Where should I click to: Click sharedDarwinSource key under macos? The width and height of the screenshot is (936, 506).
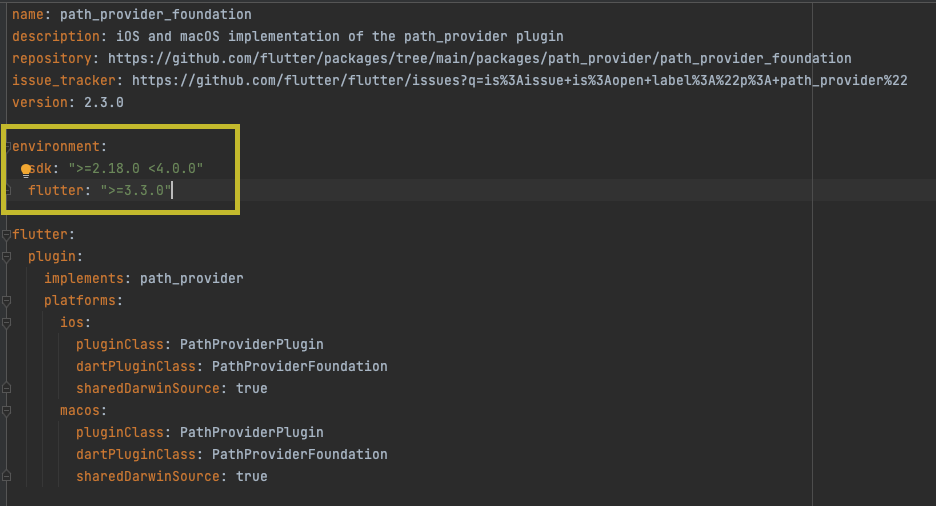(147, 476)
